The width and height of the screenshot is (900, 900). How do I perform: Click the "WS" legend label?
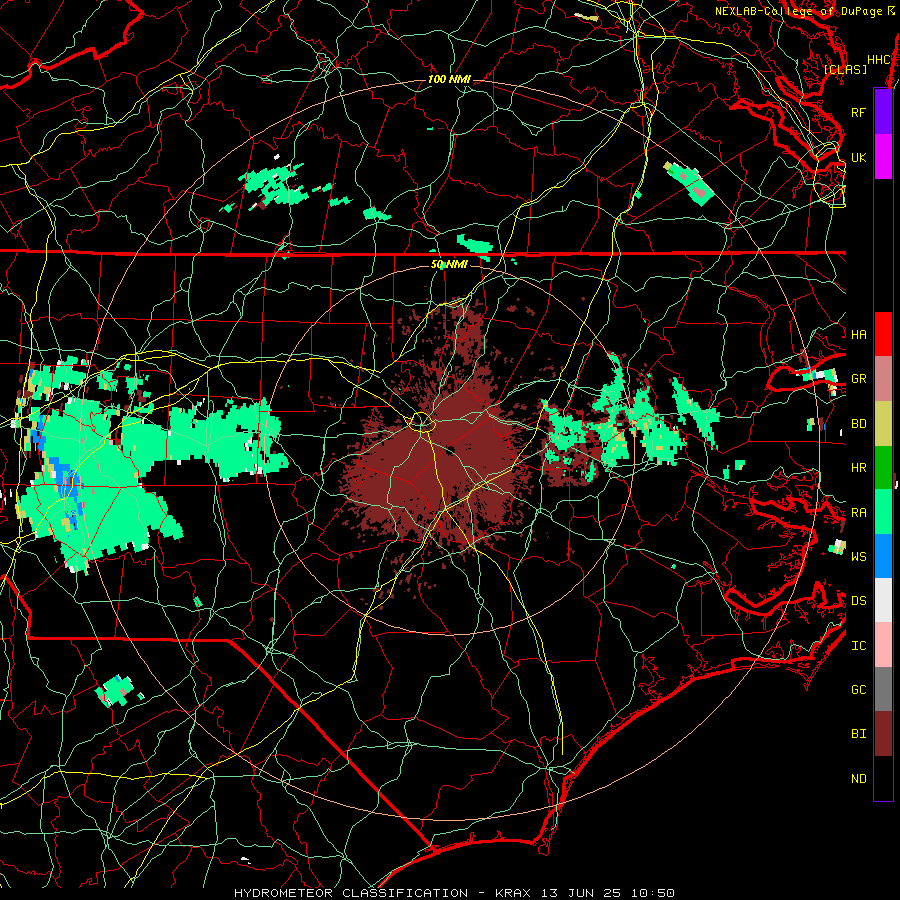tap(858, 557)
